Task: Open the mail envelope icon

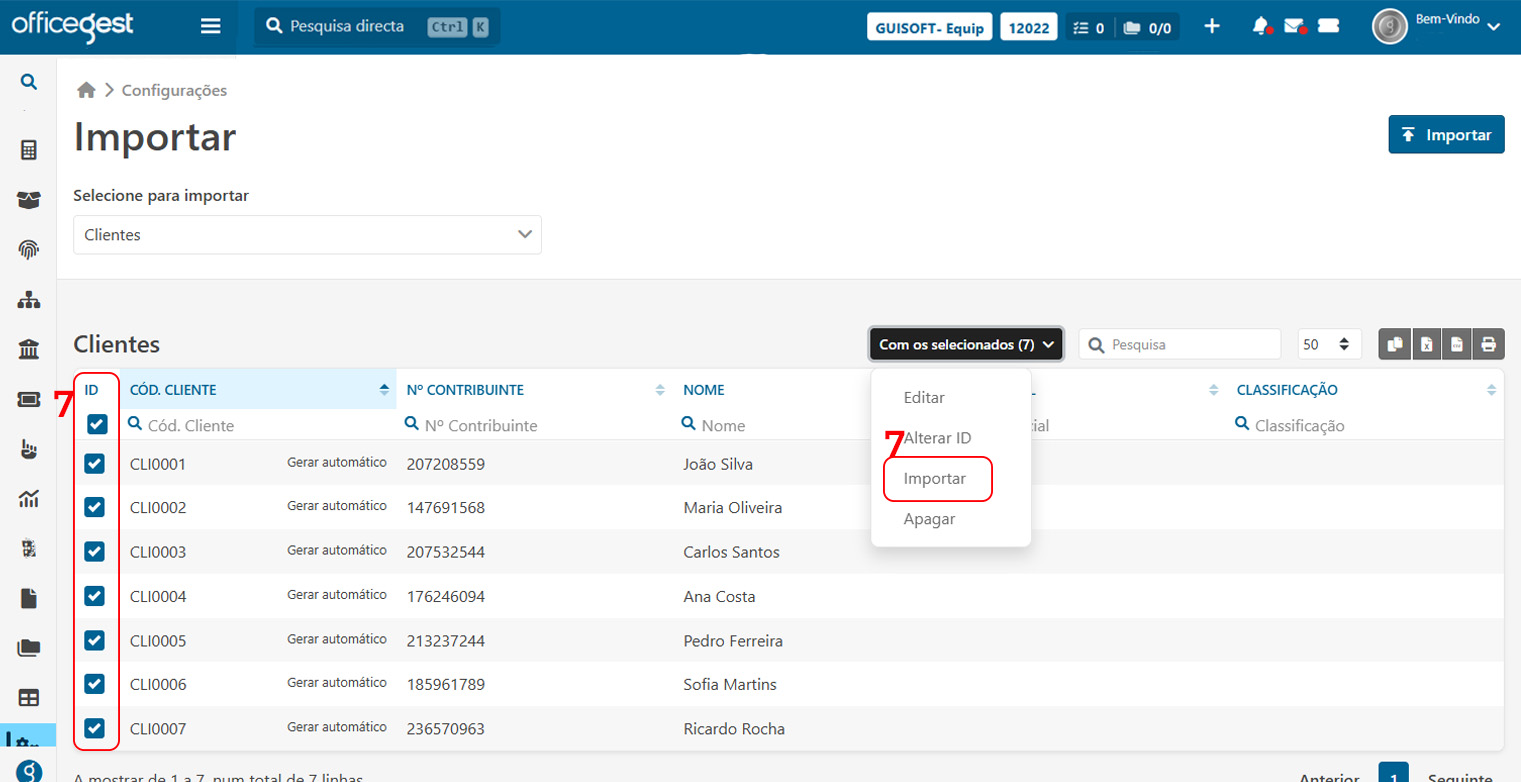Action: [x=1295, y=27]
